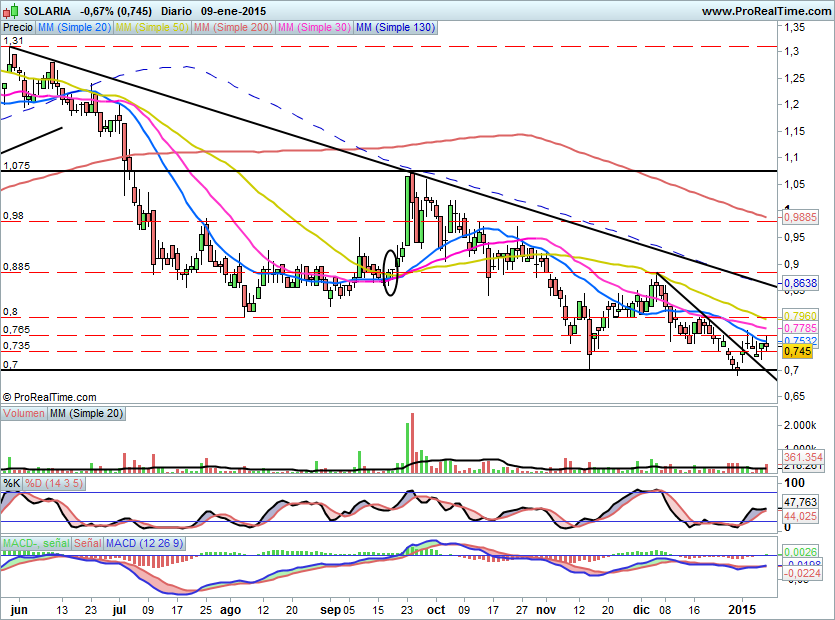Screen dimensions: 835x620
Task: Select the Volumen panel label
Action: coord(24,413)
